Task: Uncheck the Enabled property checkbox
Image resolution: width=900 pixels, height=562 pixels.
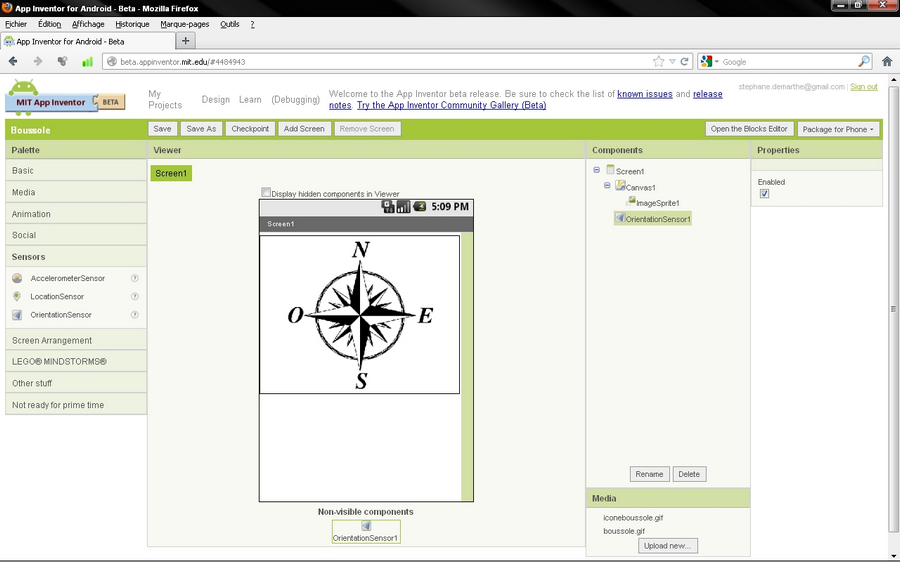Action: click(x=764, y=194)
